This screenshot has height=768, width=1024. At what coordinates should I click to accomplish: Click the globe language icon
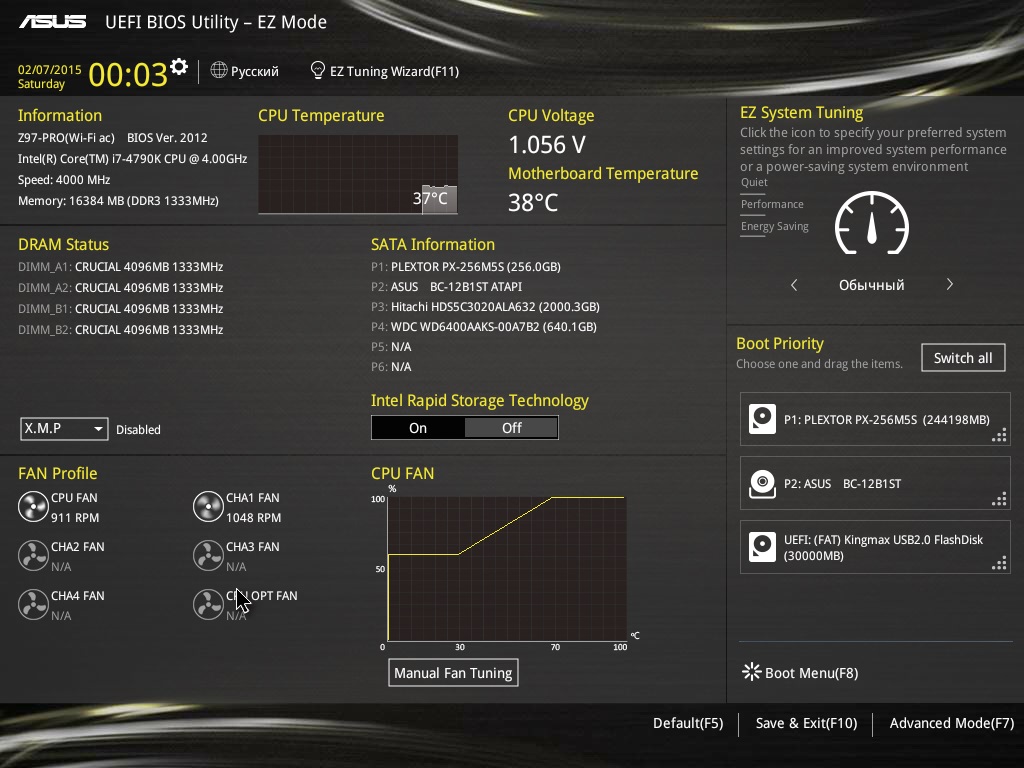tap(219, 70)
